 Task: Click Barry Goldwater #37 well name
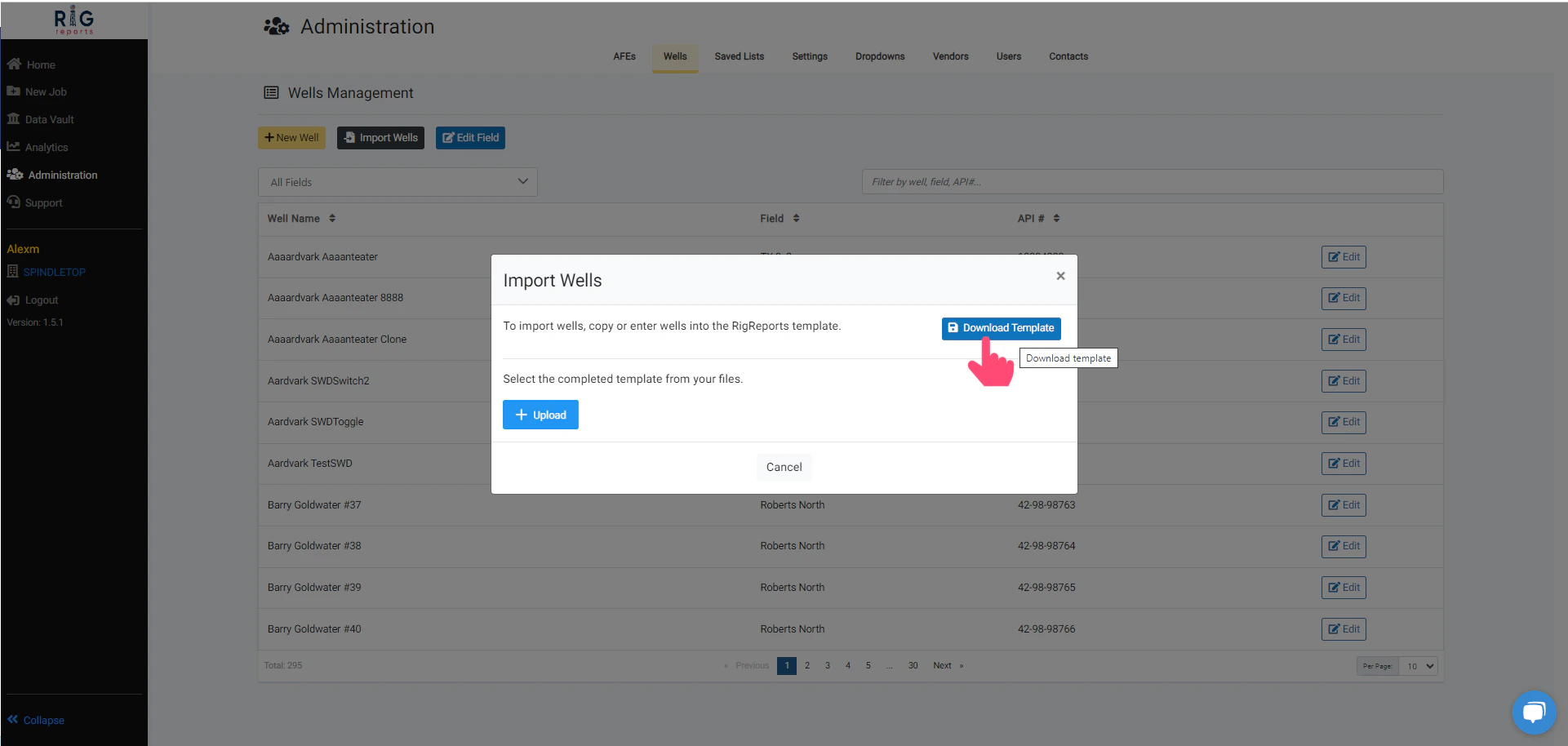[314, 505]
